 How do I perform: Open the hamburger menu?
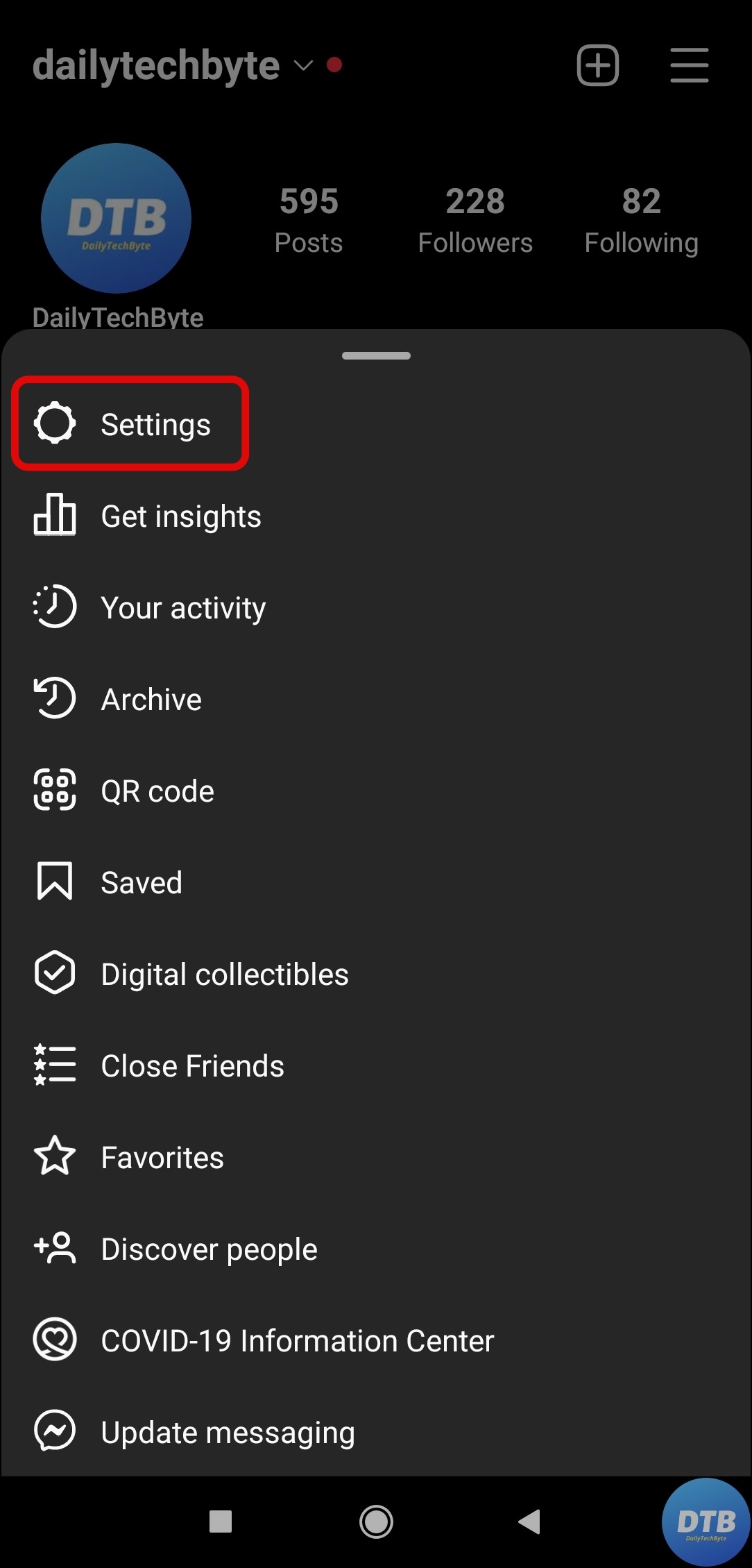click(689, 65)
